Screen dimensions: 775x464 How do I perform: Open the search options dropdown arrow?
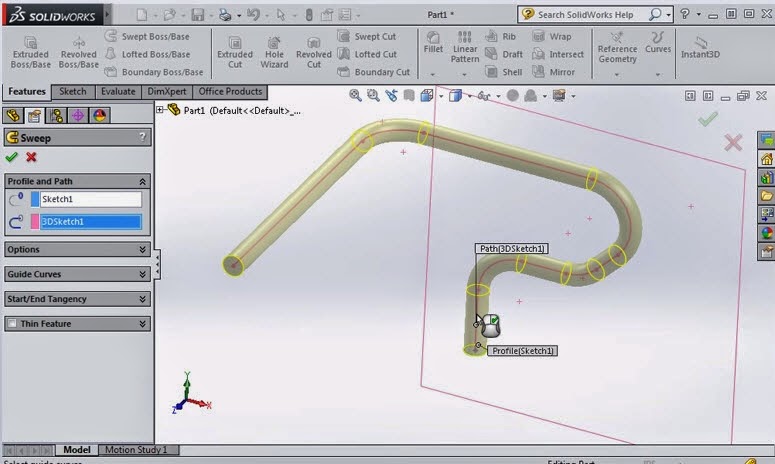pos(668,15)
